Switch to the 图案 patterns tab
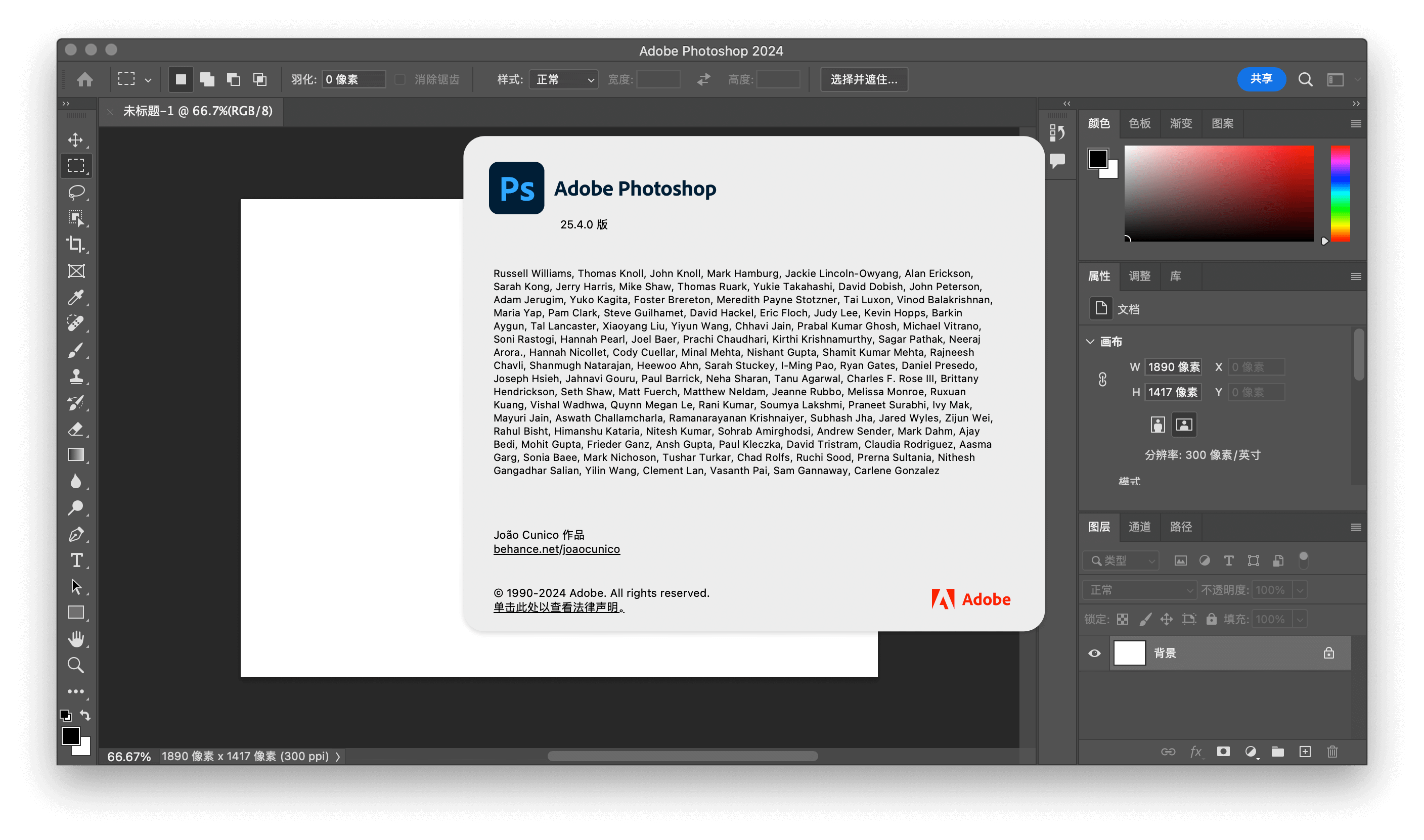Screen dimensions: 1424x840 coord(1222,123)
